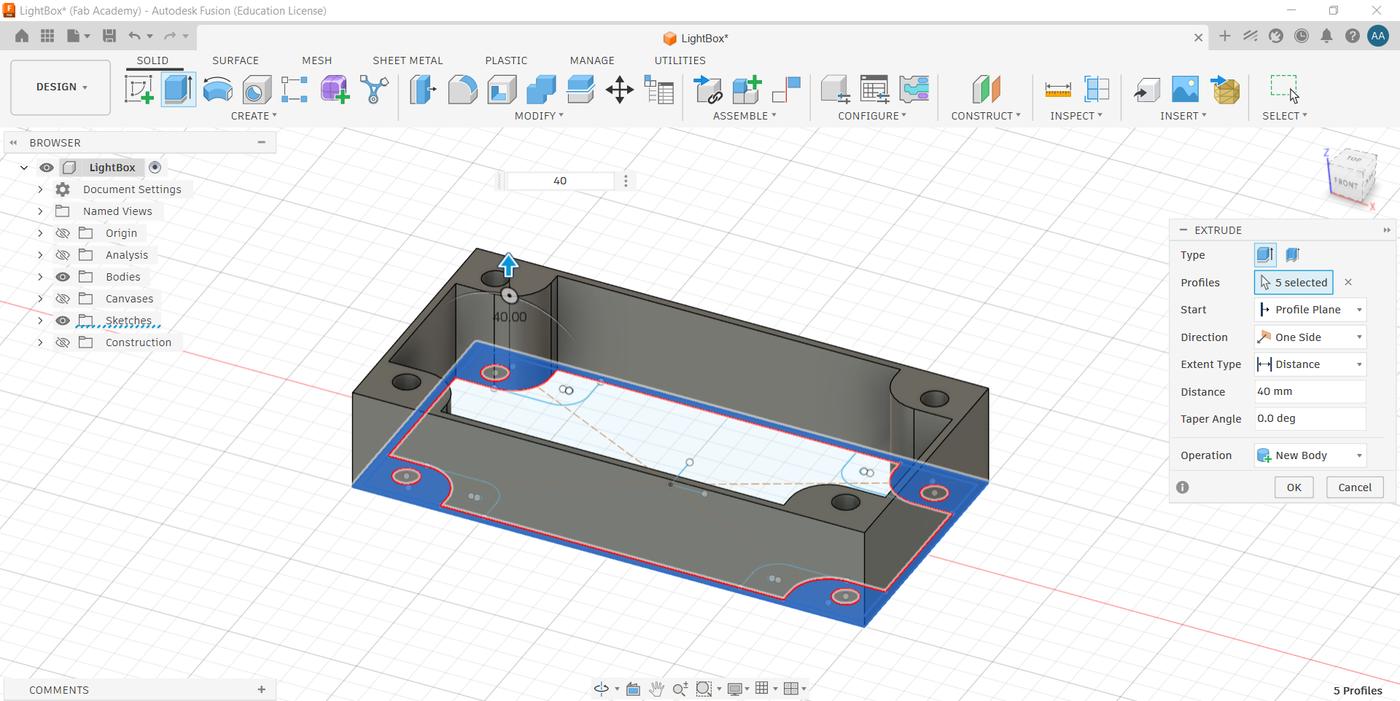Select the Fillet tool icon
This screenshot has height=701, width=1400.
click(462, 89)
